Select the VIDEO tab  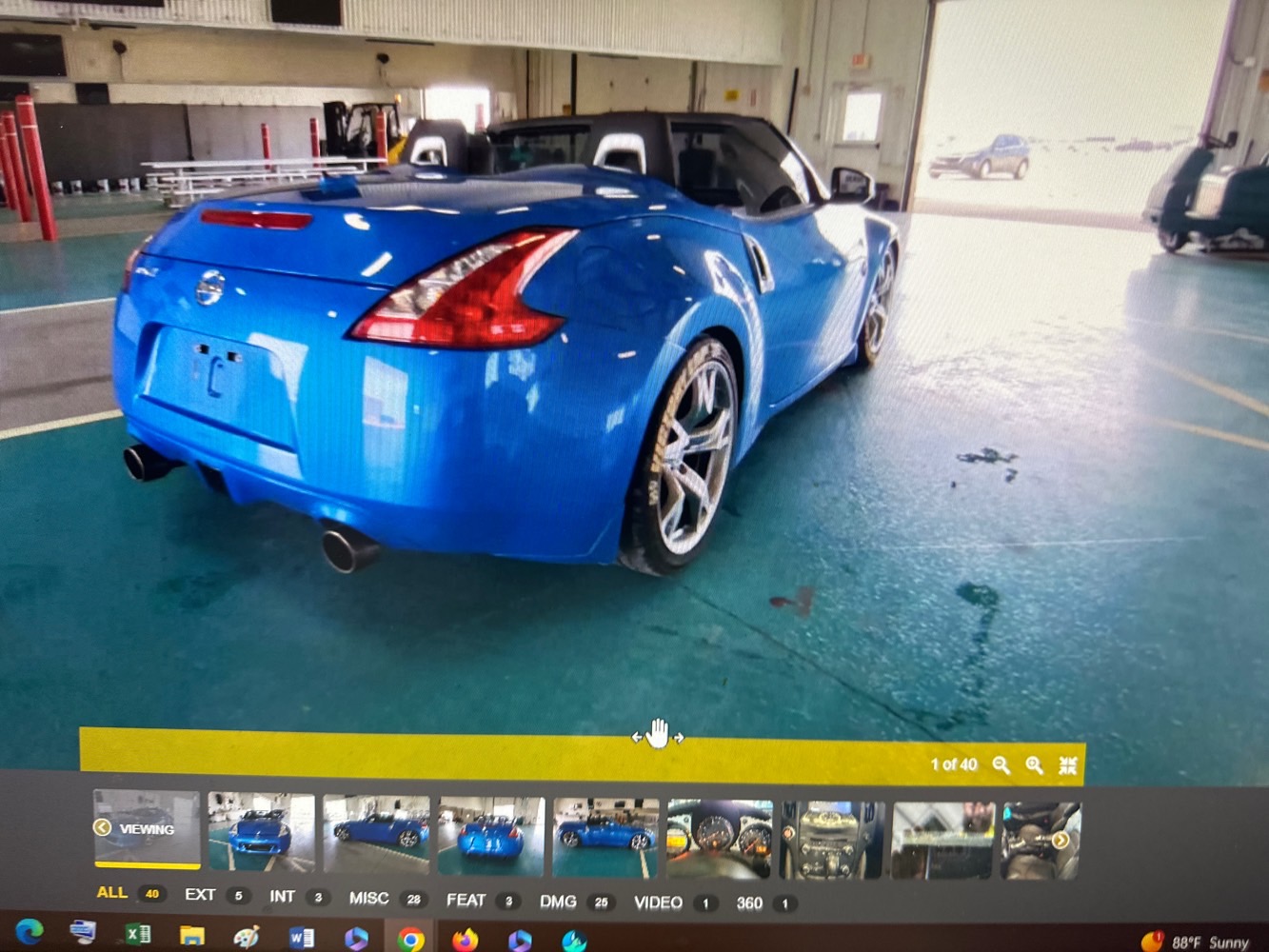tap(675, 902)
